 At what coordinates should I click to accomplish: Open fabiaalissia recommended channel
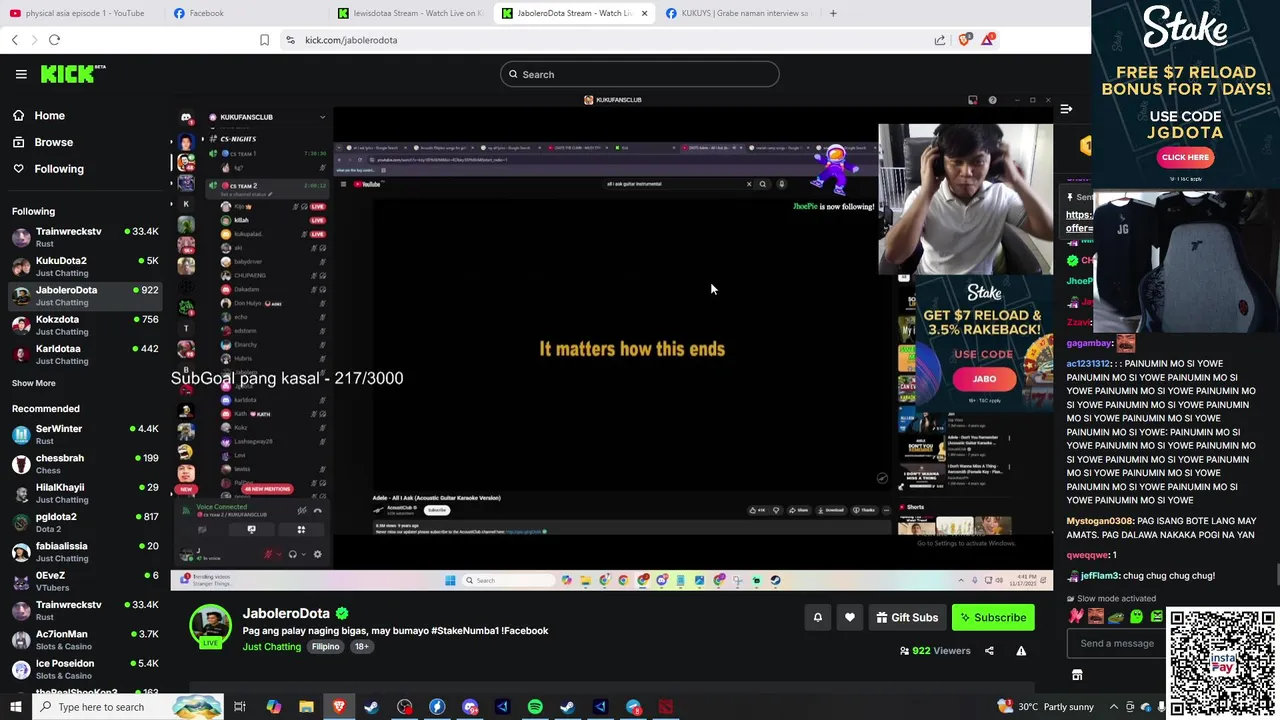tap(85, 551)
